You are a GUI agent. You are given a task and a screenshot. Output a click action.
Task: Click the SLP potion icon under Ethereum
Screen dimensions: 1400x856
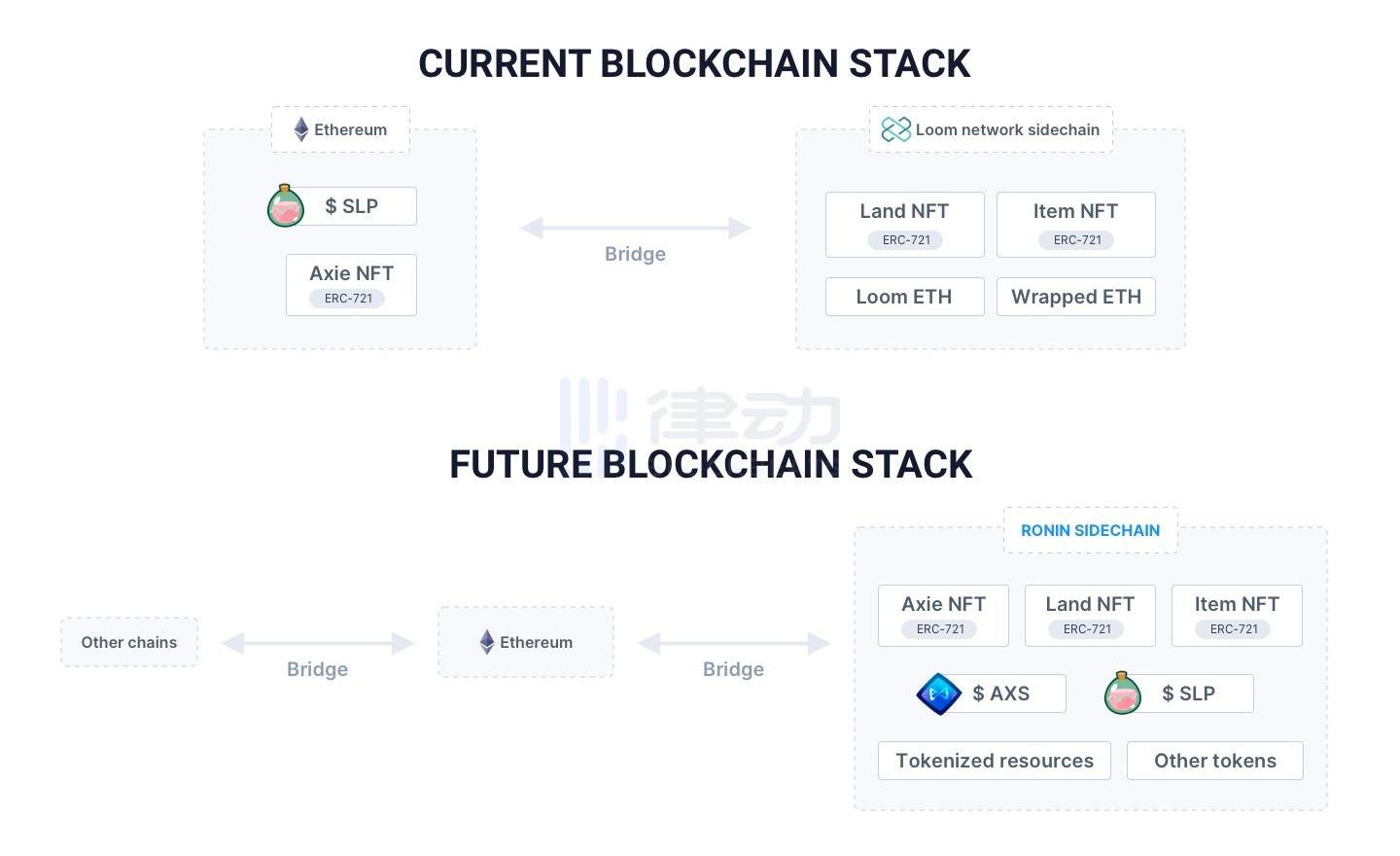pos(286,206)
